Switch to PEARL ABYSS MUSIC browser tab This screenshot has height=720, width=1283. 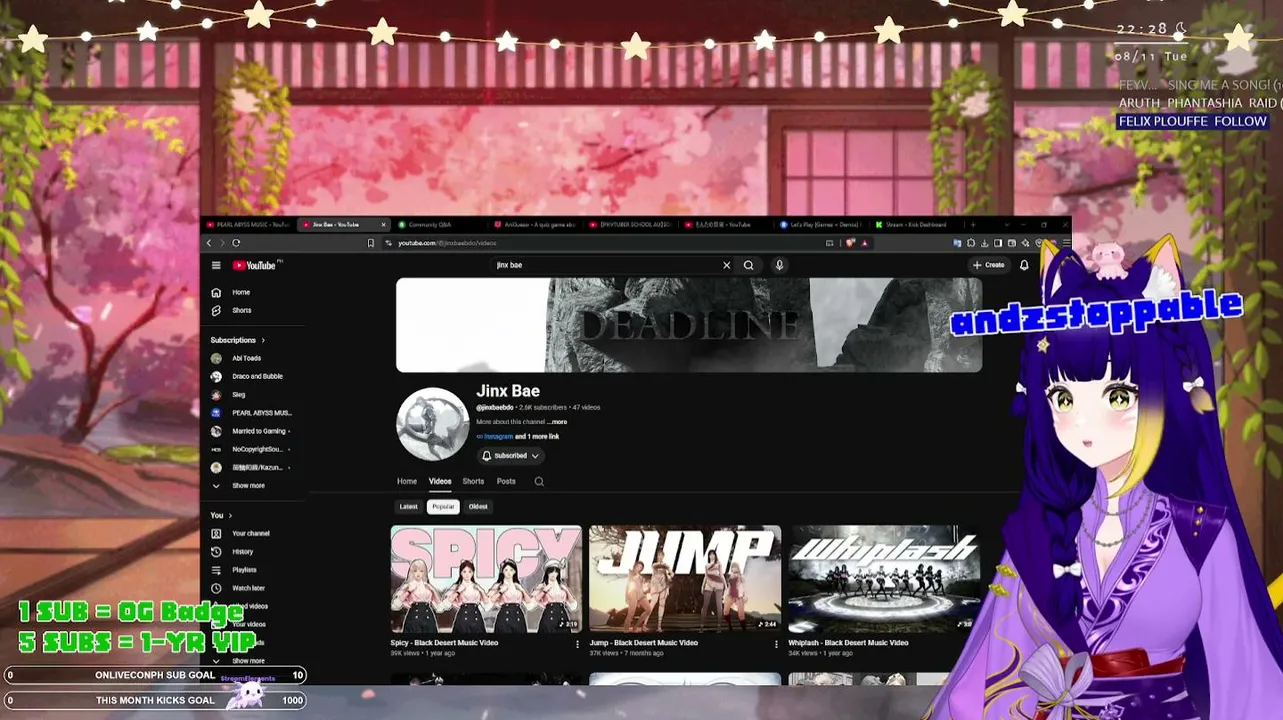(248, 225)
